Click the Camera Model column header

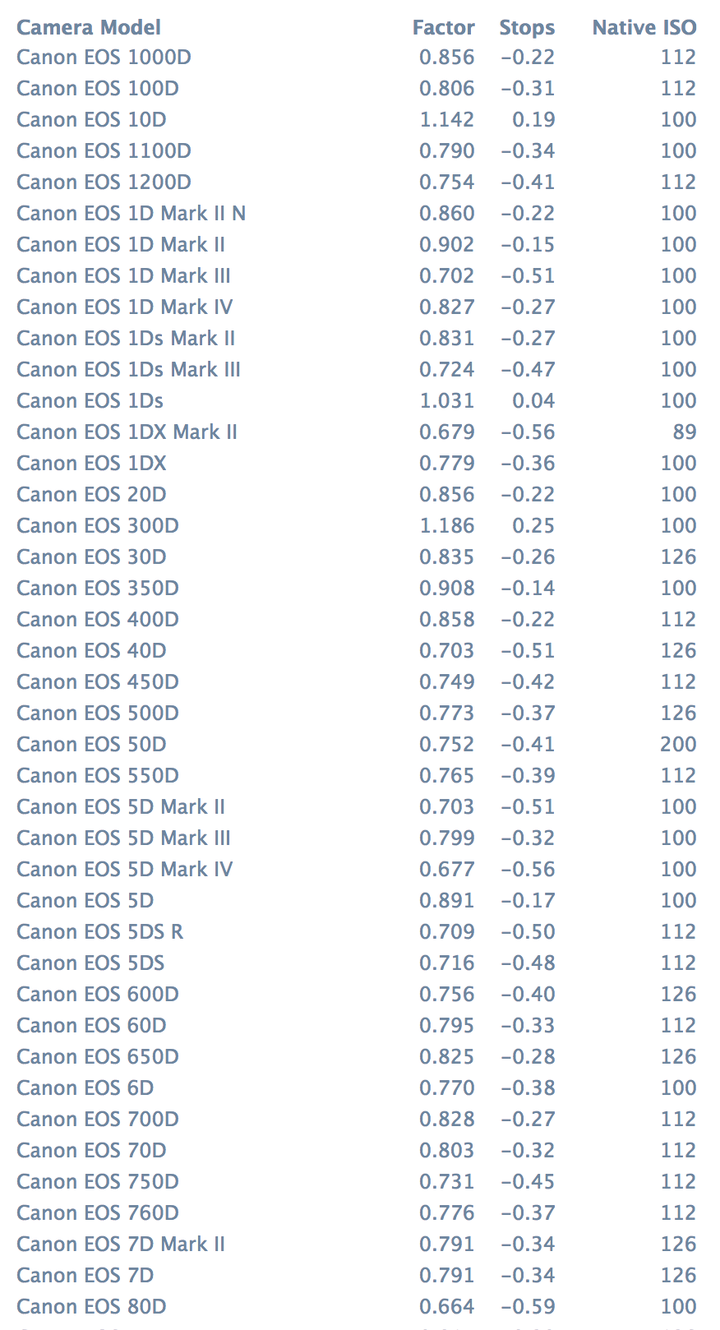click(89, 27)
